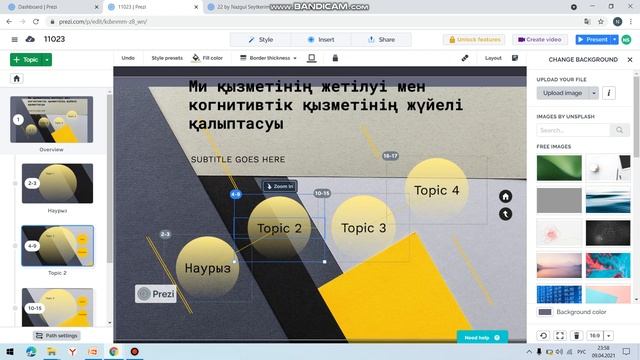Bookmark this page with the star icon
This screenshot has width=640, height=360.
[x=601, y=22]
